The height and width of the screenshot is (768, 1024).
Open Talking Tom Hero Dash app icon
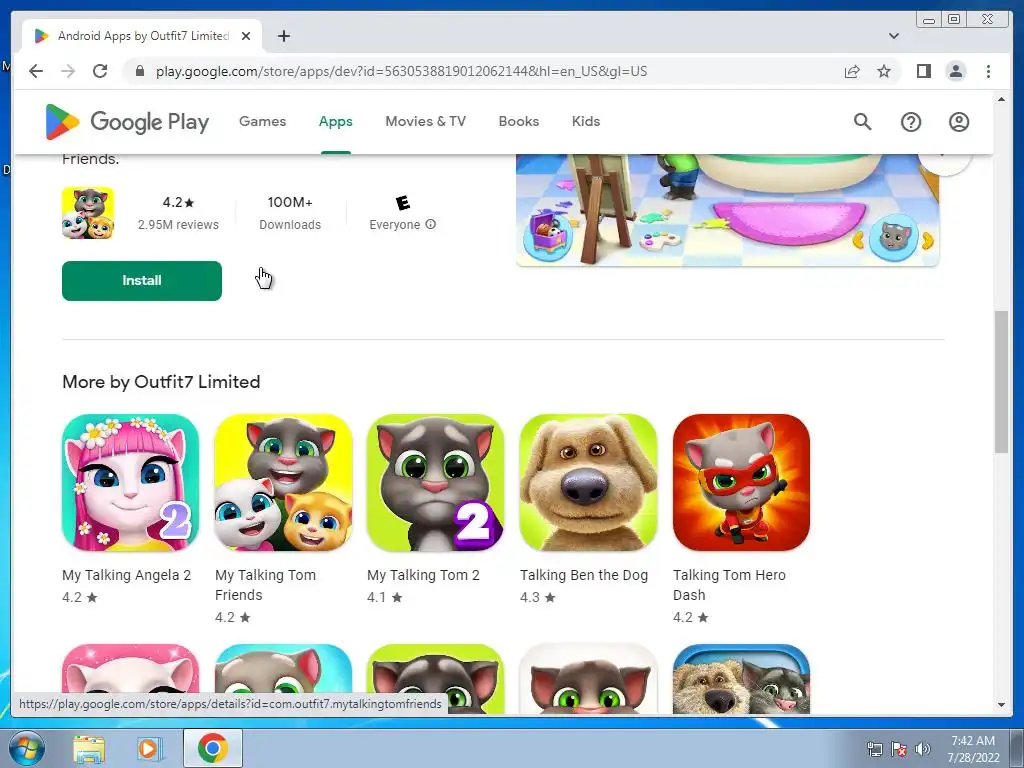741,483
